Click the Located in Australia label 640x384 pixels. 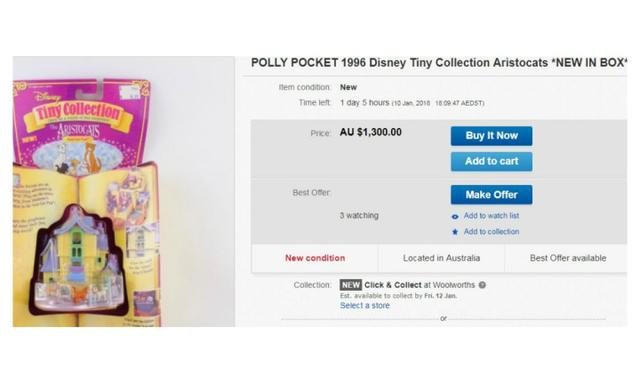click(x=441, y=258)
